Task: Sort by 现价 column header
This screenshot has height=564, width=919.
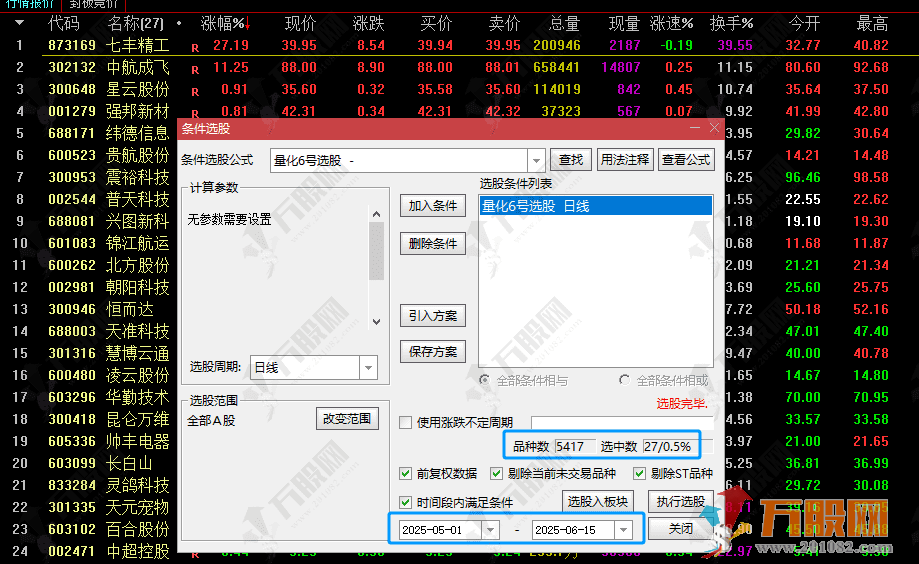Action: [x=300, y=23]
